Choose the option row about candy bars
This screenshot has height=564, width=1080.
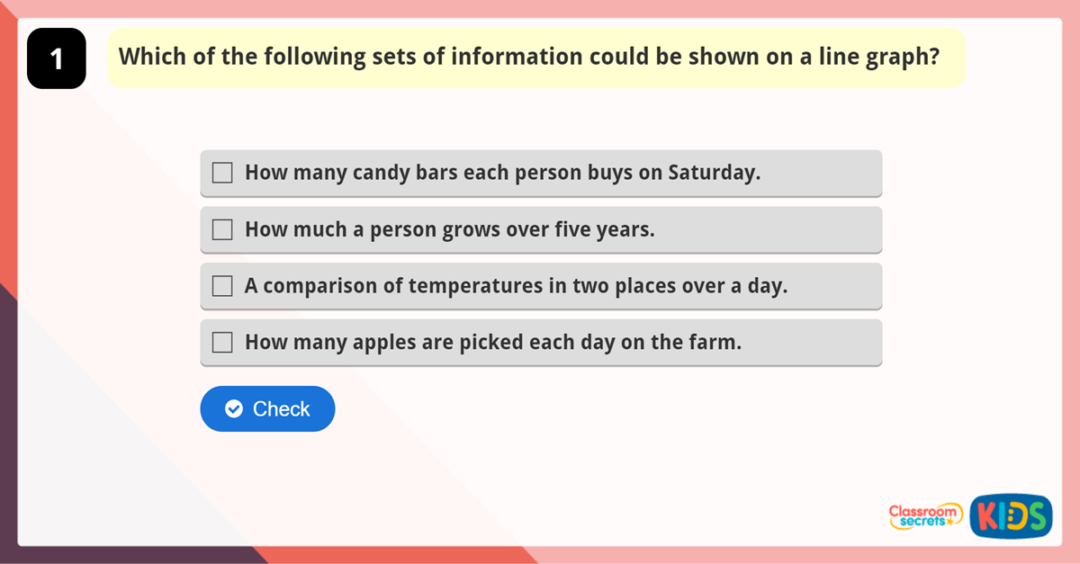pos(541,173)
